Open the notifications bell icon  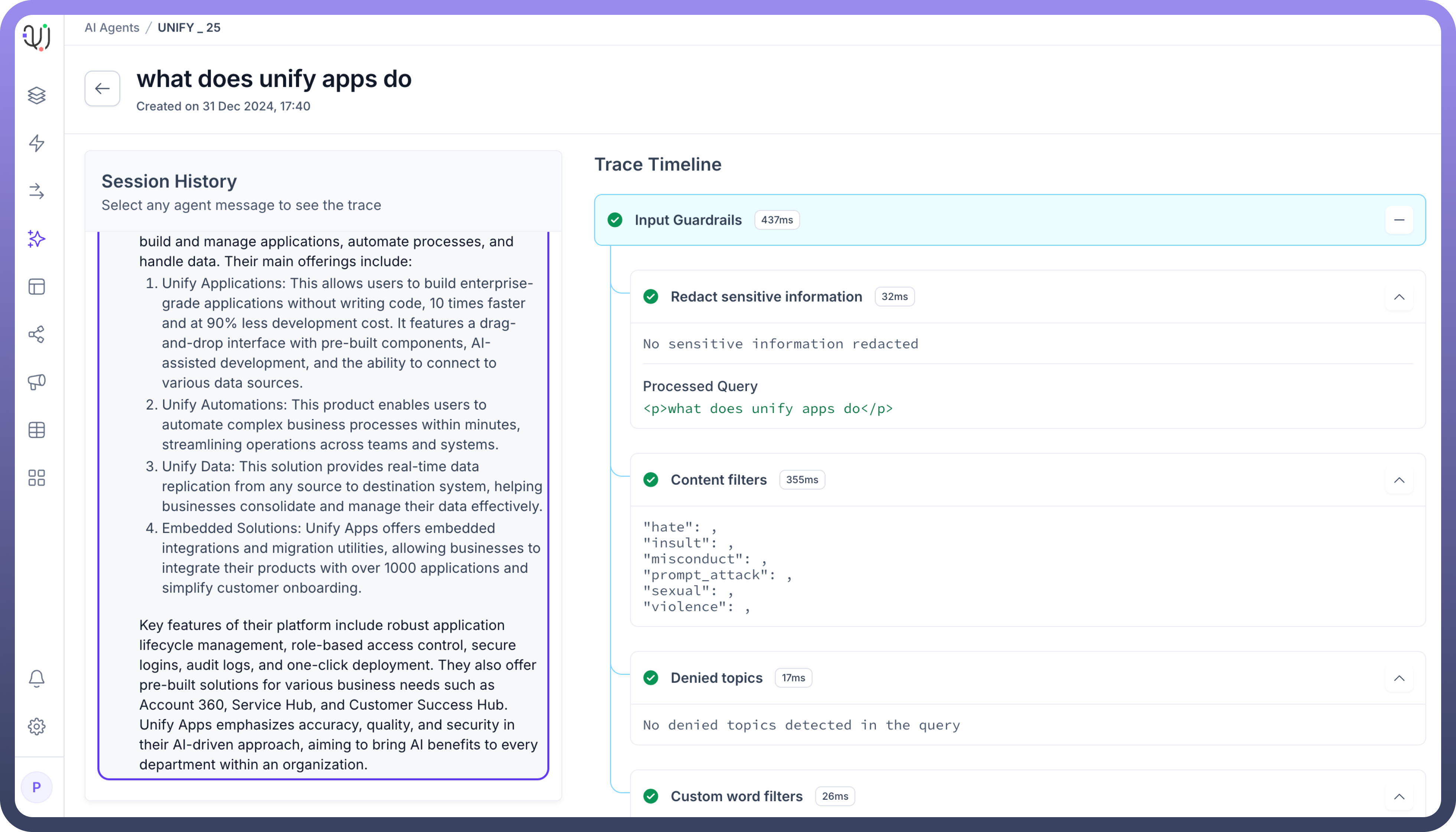[36, 678]
